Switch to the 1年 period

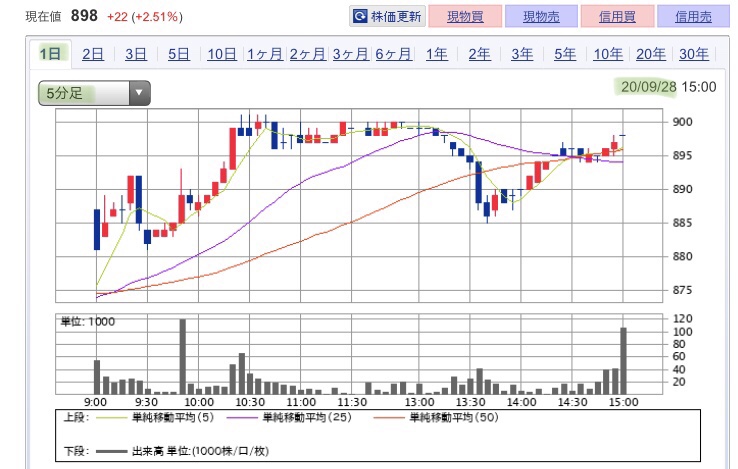click(x=436, y=54)
